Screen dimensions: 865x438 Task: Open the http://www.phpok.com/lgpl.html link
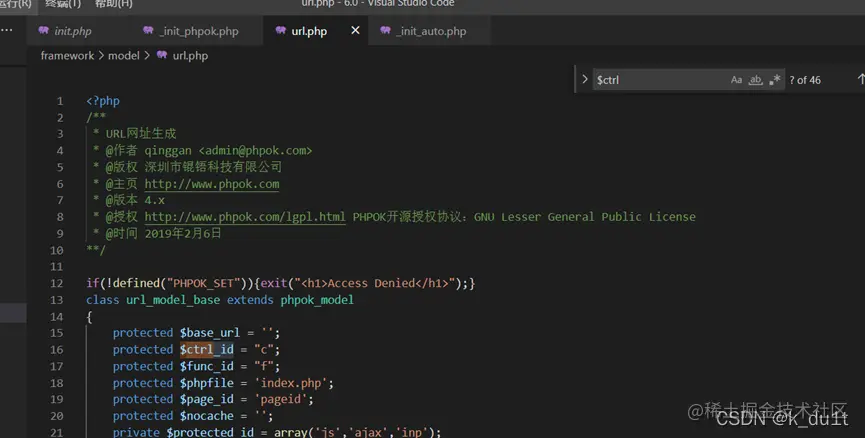click(245, 217)
